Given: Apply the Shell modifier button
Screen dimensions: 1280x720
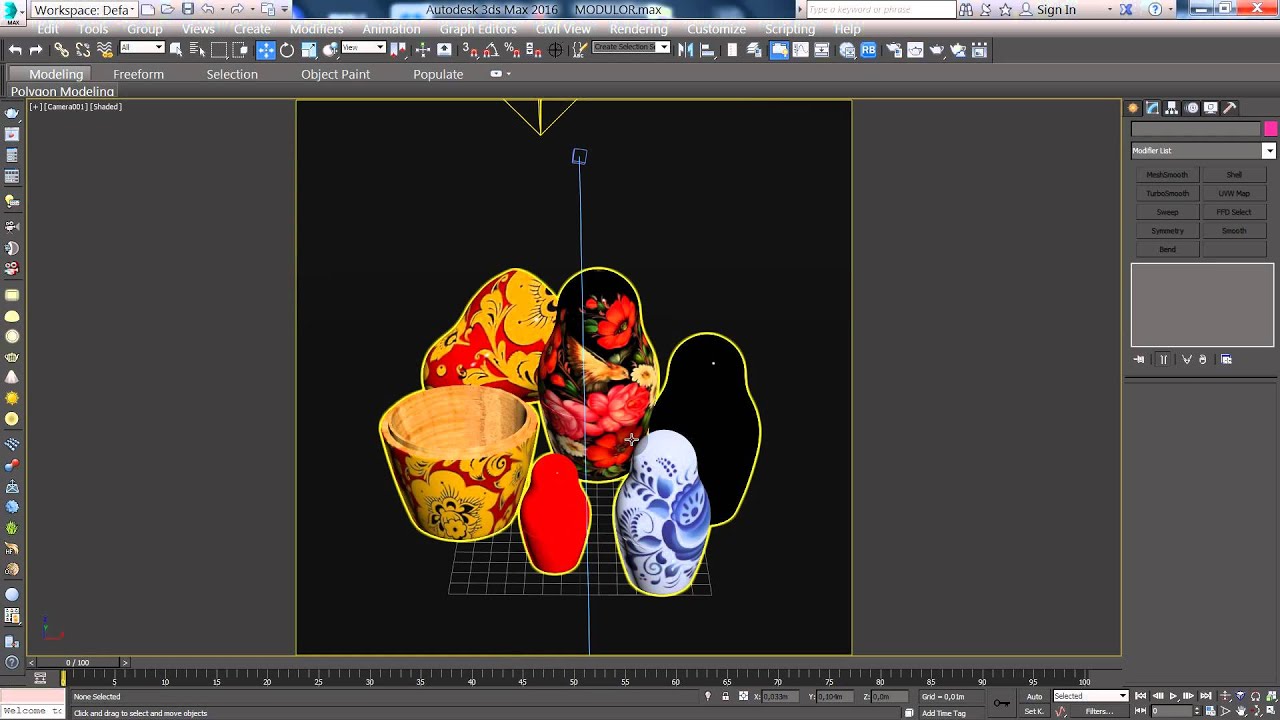Looking at the screenshot, I should [1234, 175].
